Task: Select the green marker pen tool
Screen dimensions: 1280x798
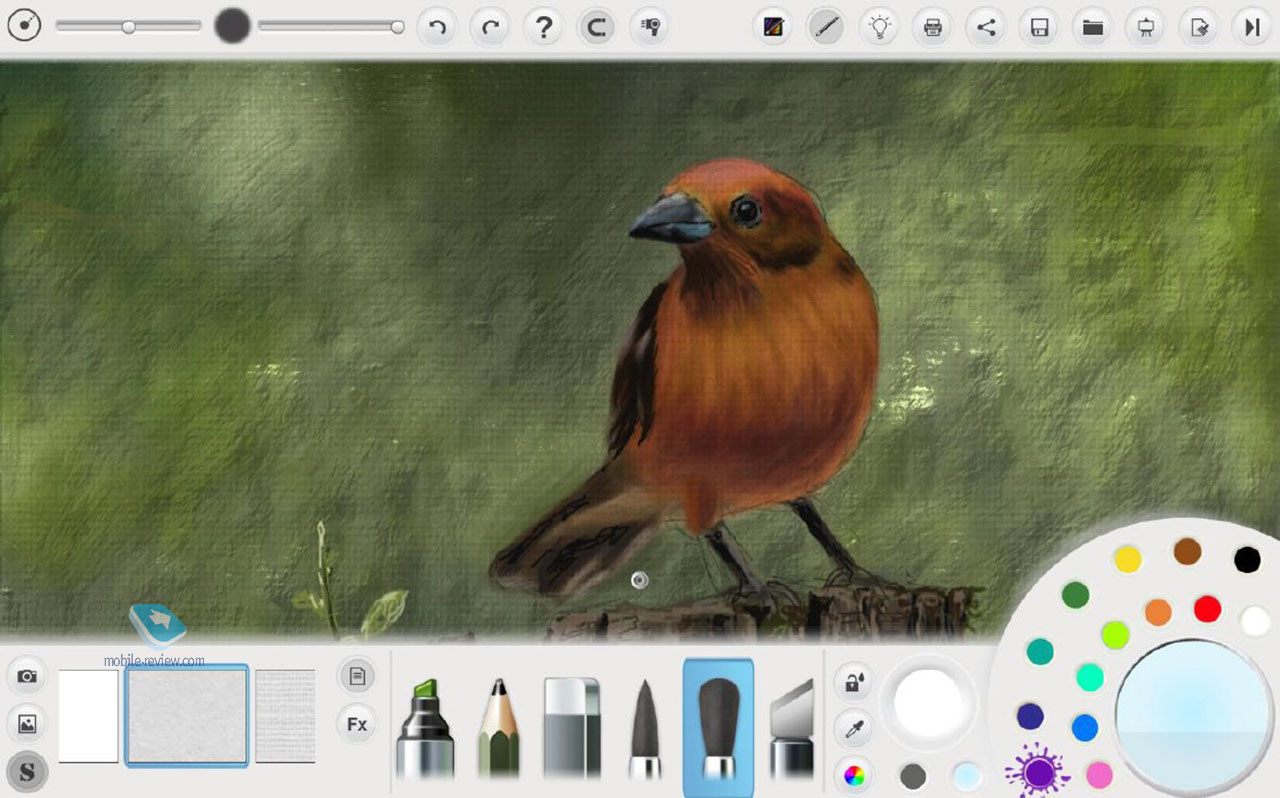Action: 424,728
